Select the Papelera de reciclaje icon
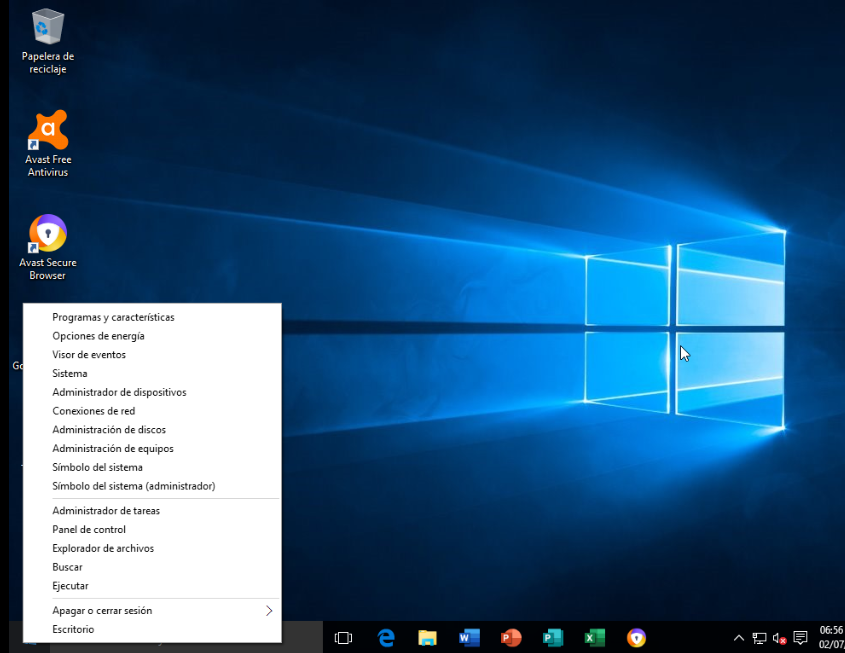 tap(48, 27)
